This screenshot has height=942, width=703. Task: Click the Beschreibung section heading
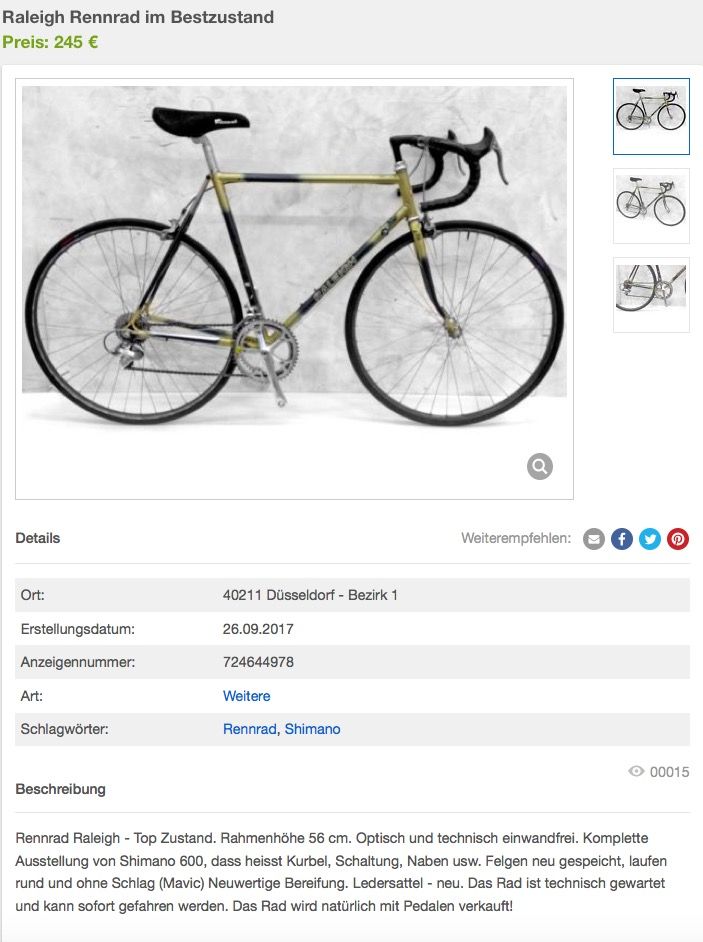pos(60,789)
